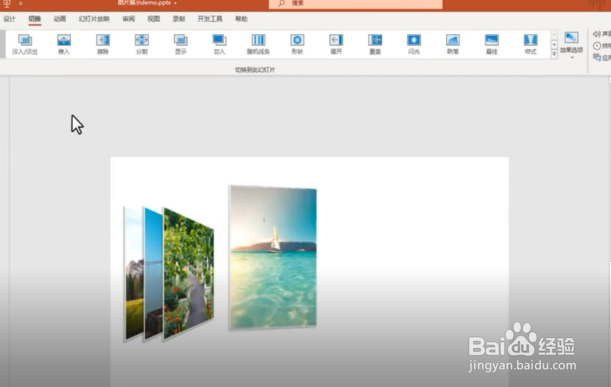Select the garden path picture on slide
The height and width of the screenshot is (387, 611).
click(189, 274)
